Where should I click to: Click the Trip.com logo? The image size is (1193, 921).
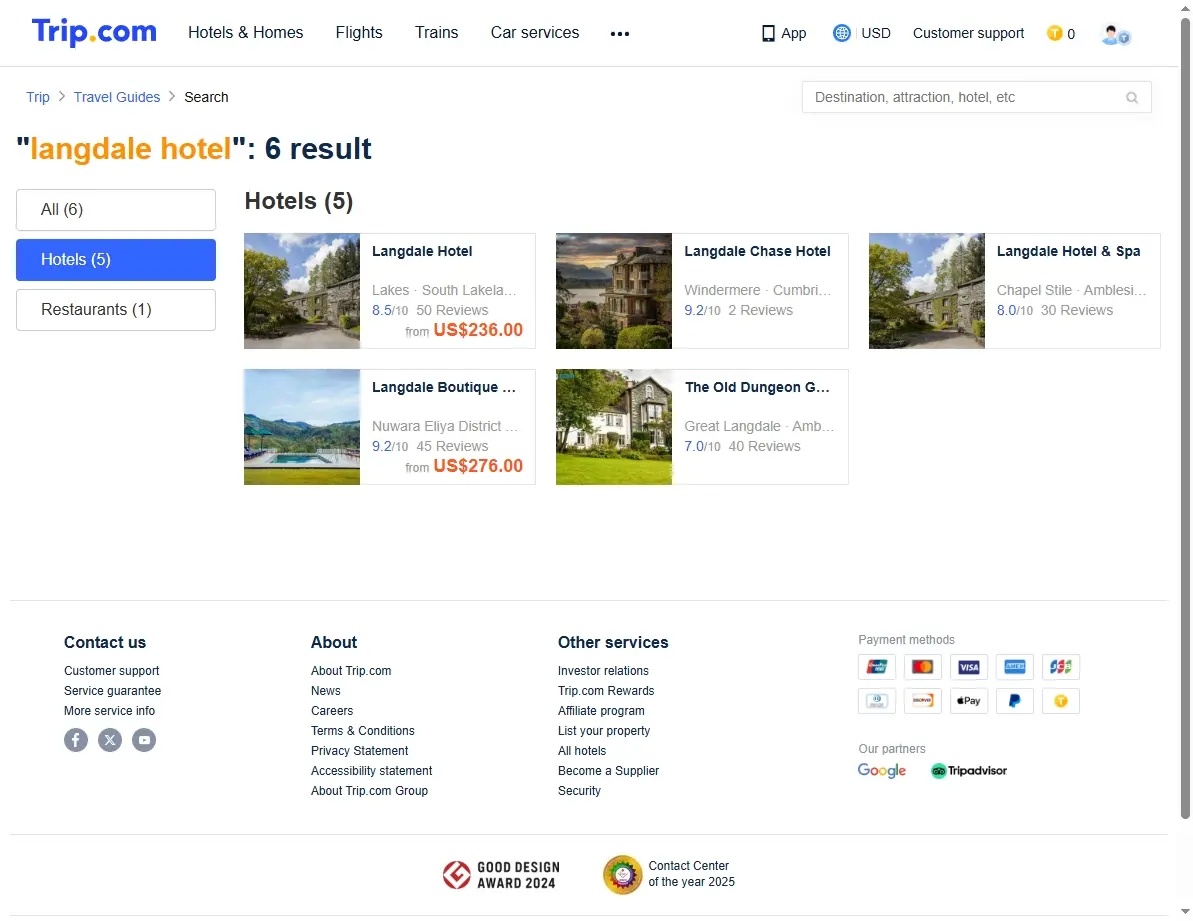point(94,32)
